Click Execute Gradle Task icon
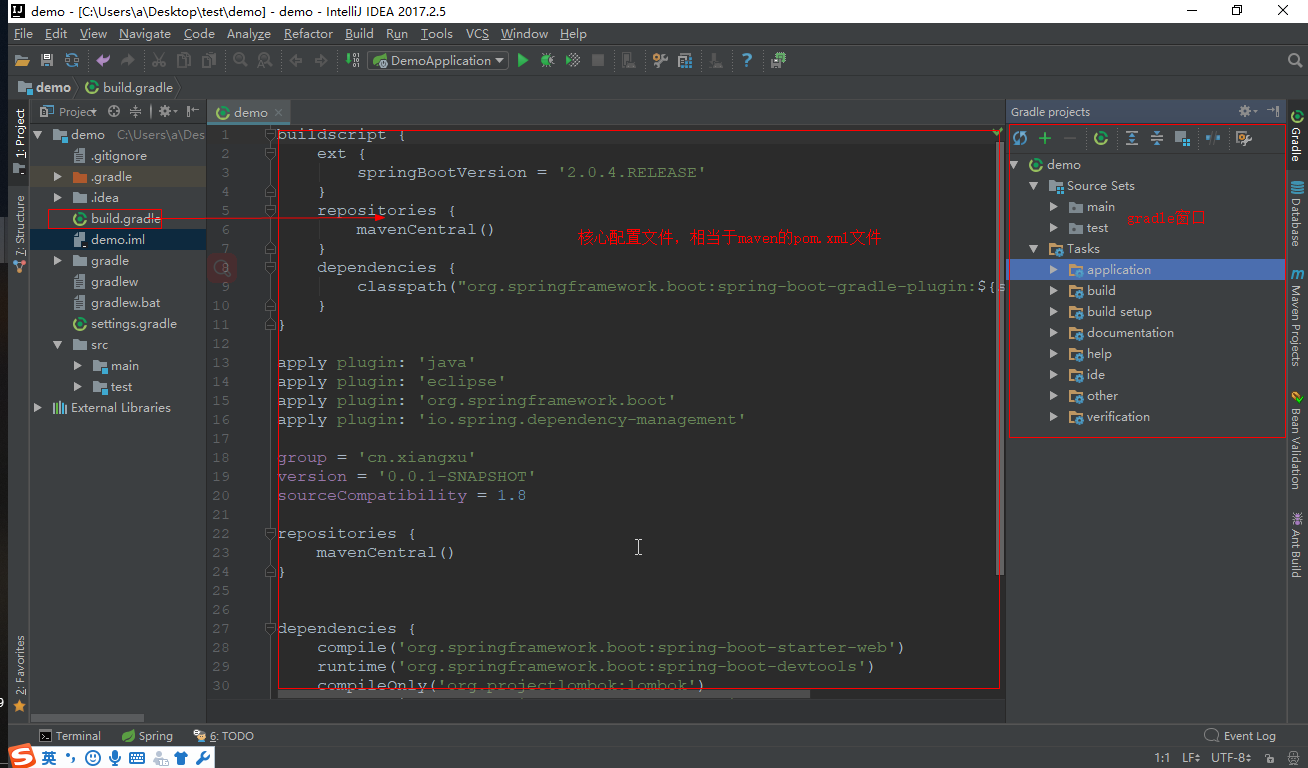 tap(1101, 138)
